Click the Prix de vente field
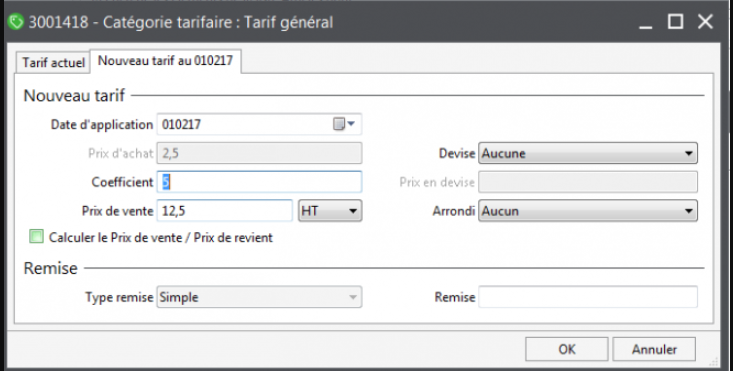 [x=224, y=211]
